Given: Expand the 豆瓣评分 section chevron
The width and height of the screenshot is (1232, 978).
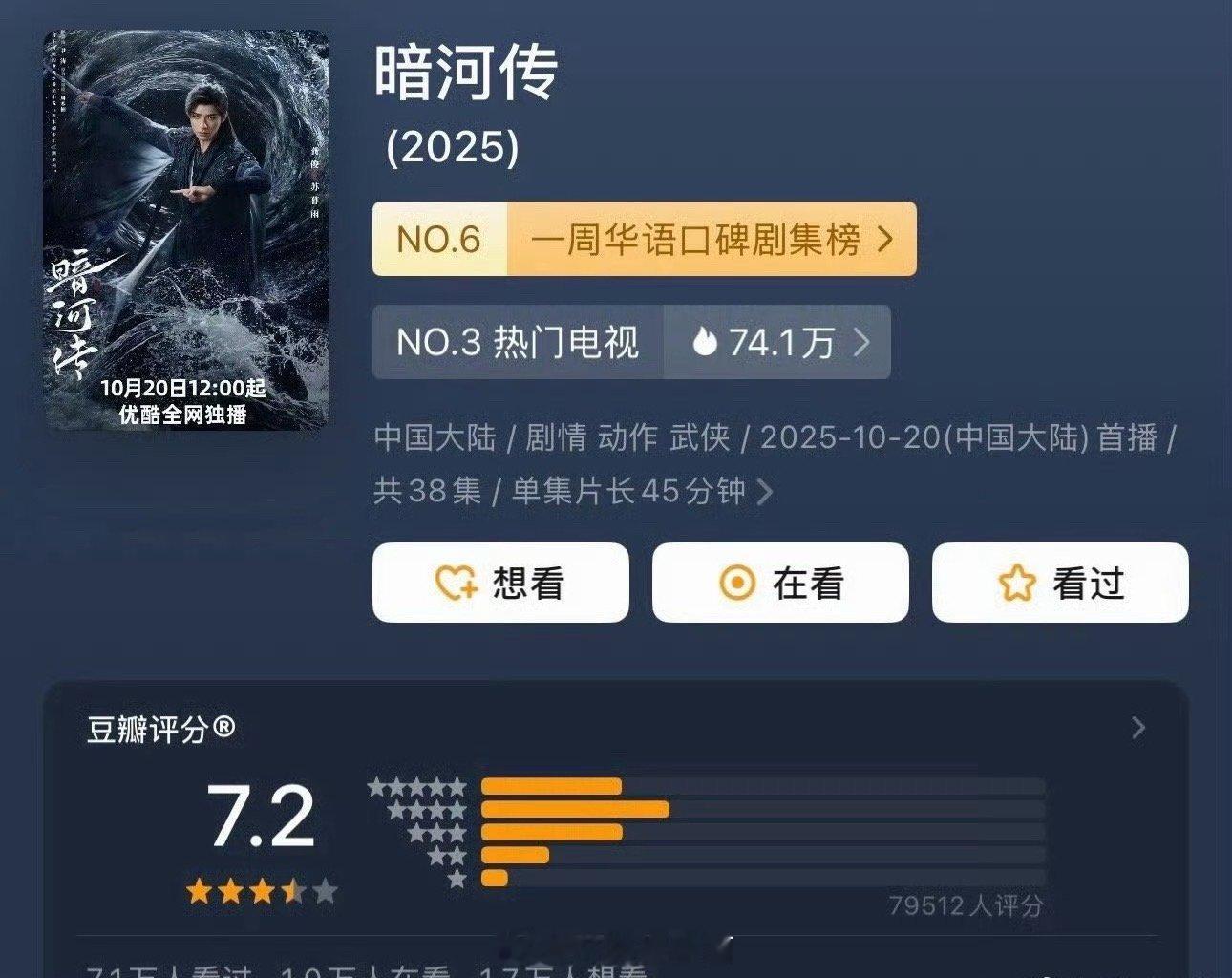Looking at the screenshot, I should click(1137, 728).
